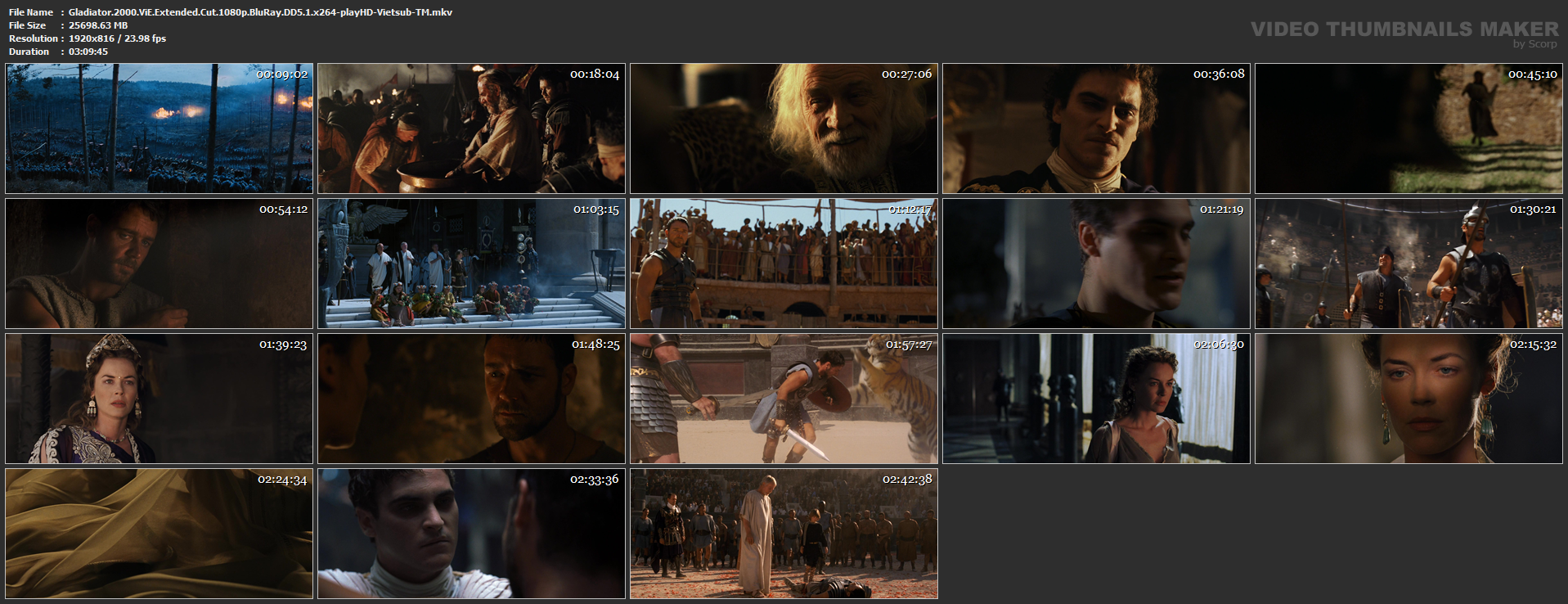
Task: Click the "File Size" label
Action: click(28, 25)
